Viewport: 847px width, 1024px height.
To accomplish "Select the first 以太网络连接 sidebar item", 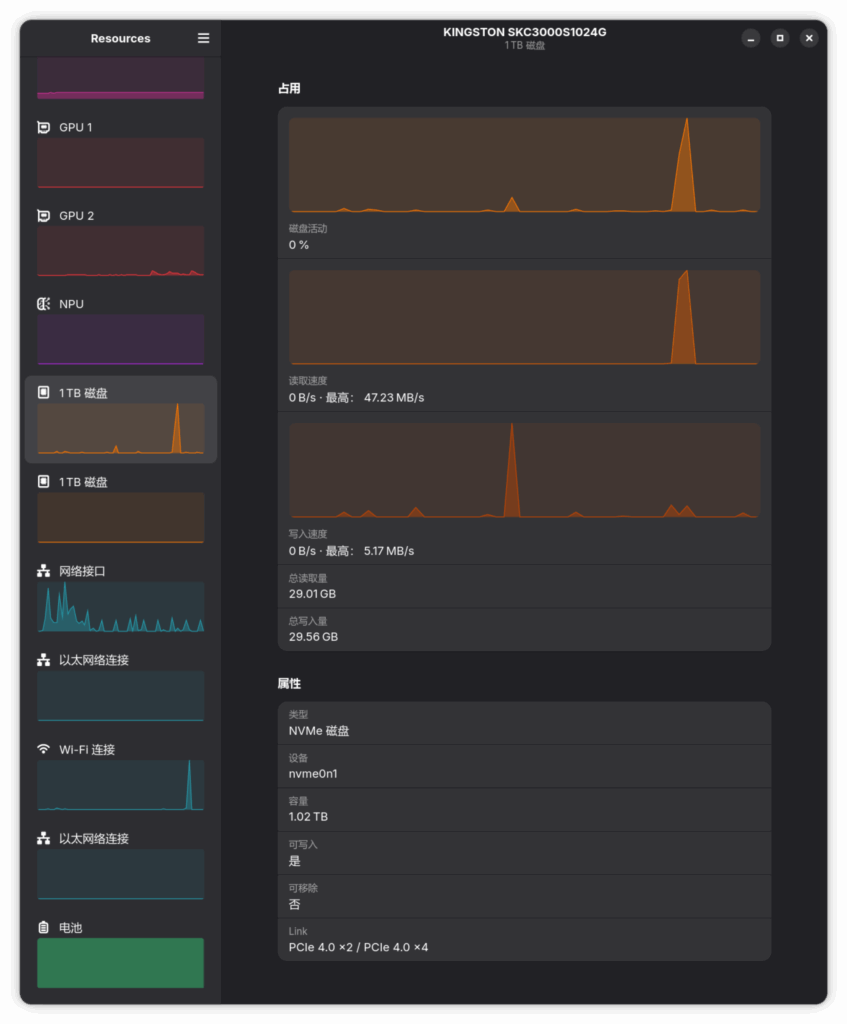I will click(120, 686).
